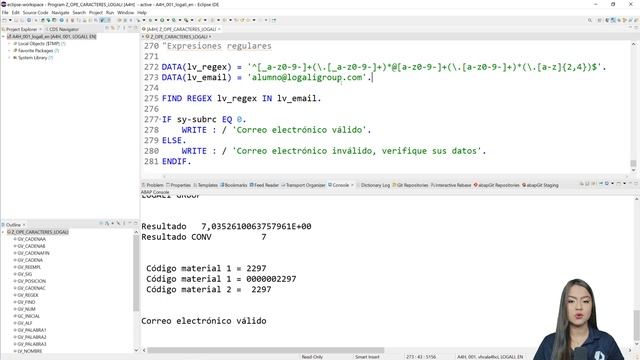Open the Navigate menu
The width and height of the screenshot is (640, 360).
click(x=60, y=13)
